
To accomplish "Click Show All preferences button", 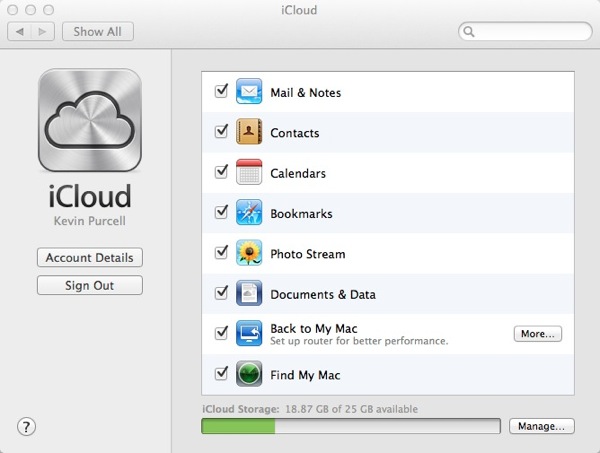I will pos(98,31).
